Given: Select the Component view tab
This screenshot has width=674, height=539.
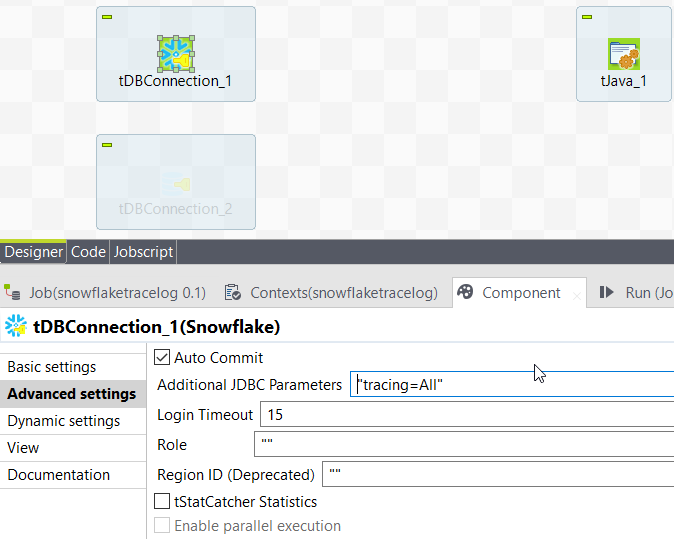Looking at the screenshot, I should [521, 293].
